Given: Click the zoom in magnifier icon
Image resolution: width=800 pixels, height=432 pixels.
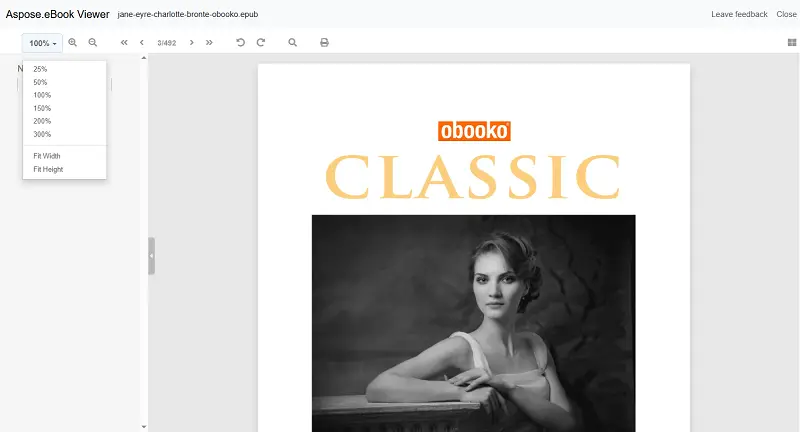Looking at the screenshot, I should 72,43.
